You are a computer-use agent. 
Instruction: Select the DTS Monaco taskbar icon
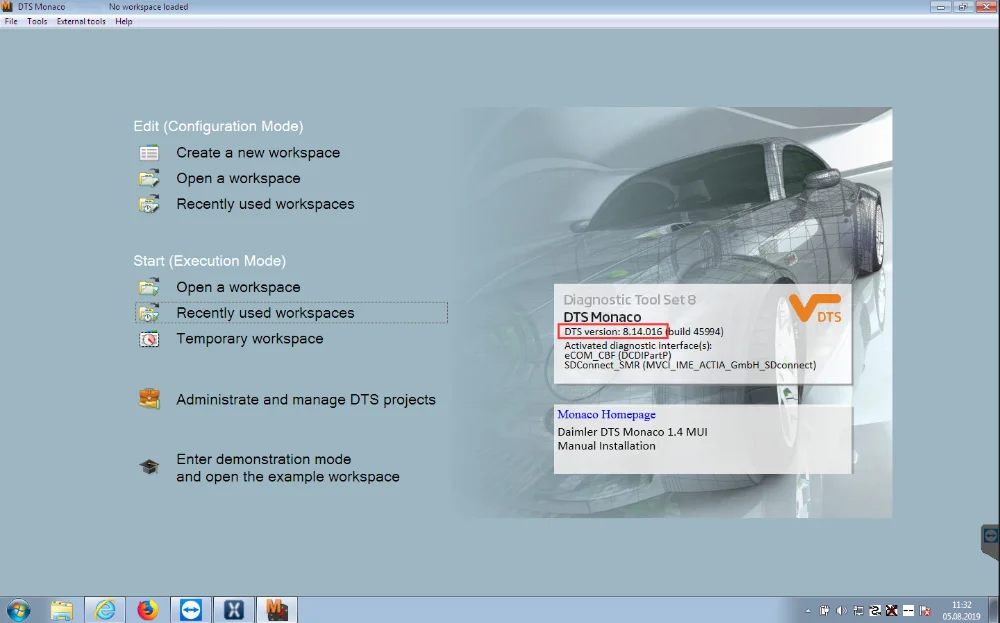click(x=277, y=610)
